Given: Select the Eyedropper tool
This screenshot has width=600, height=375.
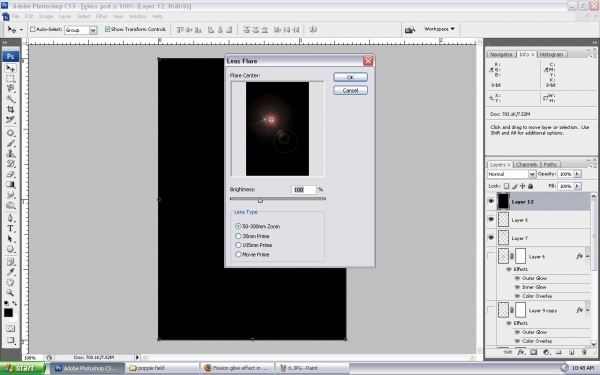Looking at the screenshot, I should point(10,272).
